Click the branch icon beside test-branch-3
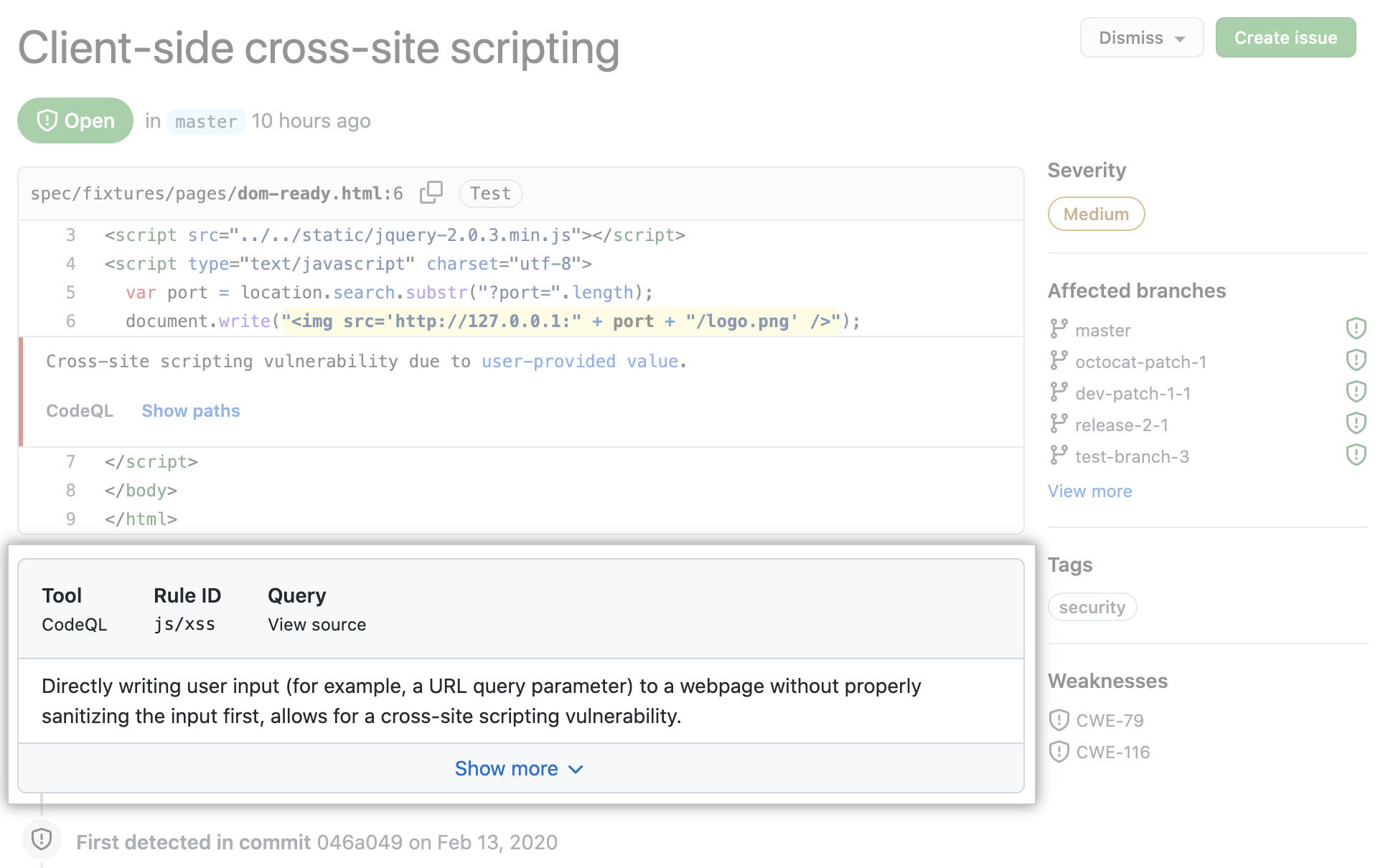Viewport: 1388px width, 868px height. click(1059, 456)
